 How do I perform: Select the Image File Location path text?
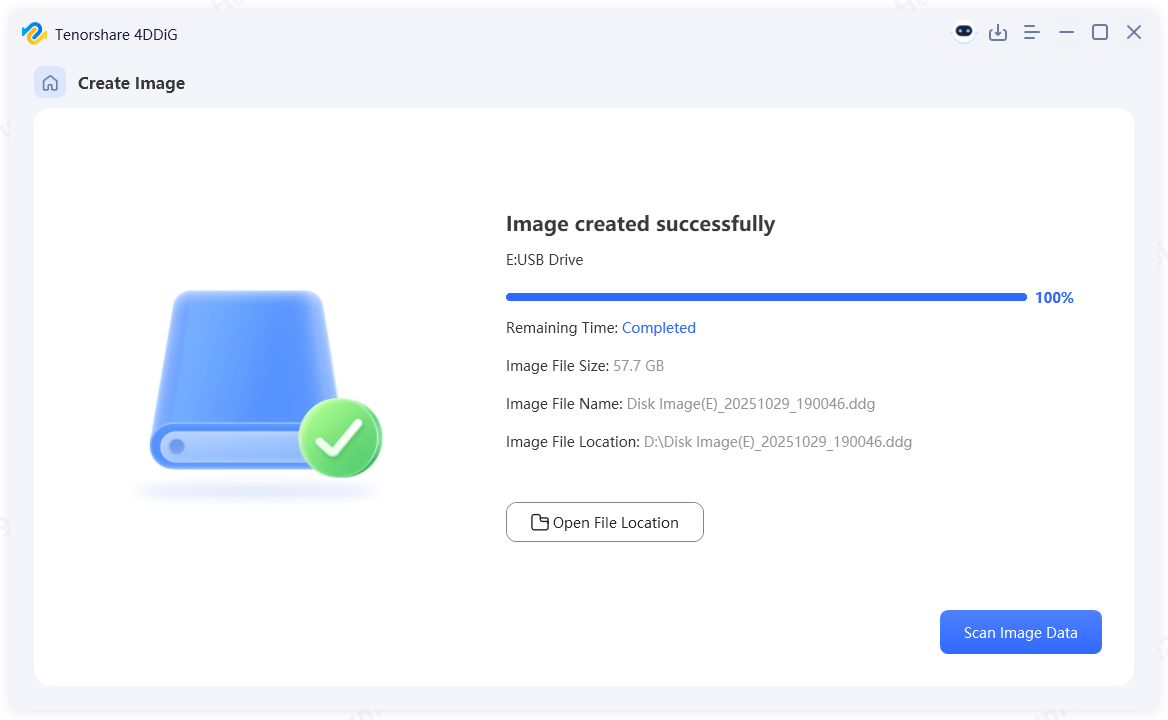click(x=778, y=441)
